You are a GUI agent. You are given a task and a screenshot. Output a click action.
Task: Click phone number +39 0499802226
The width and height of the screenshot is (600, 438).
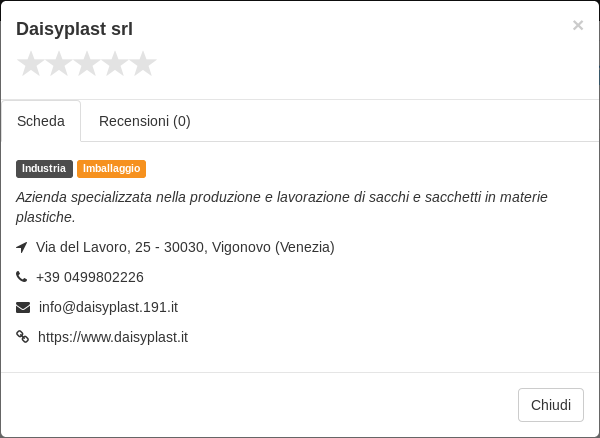[x=90, y=277]
